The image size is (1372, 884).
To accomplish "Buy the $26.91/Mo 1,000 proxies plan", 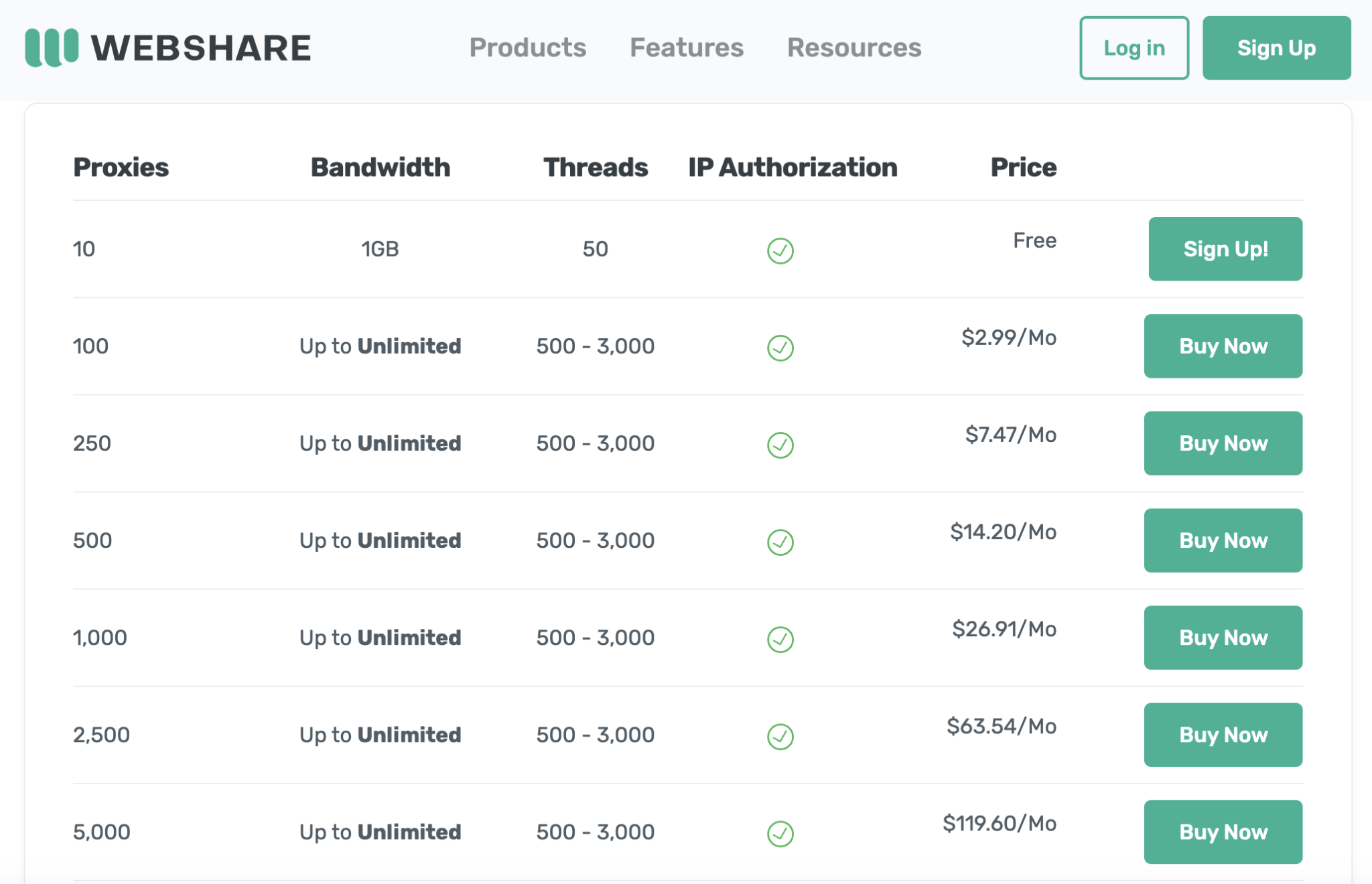I will coord(1223,637).
